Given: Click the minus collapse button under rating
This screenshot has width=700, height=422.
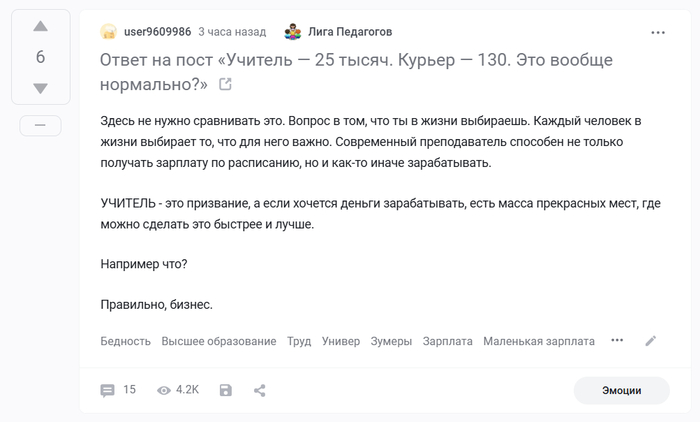Looking at the screenshot, I should click(40, 125).
